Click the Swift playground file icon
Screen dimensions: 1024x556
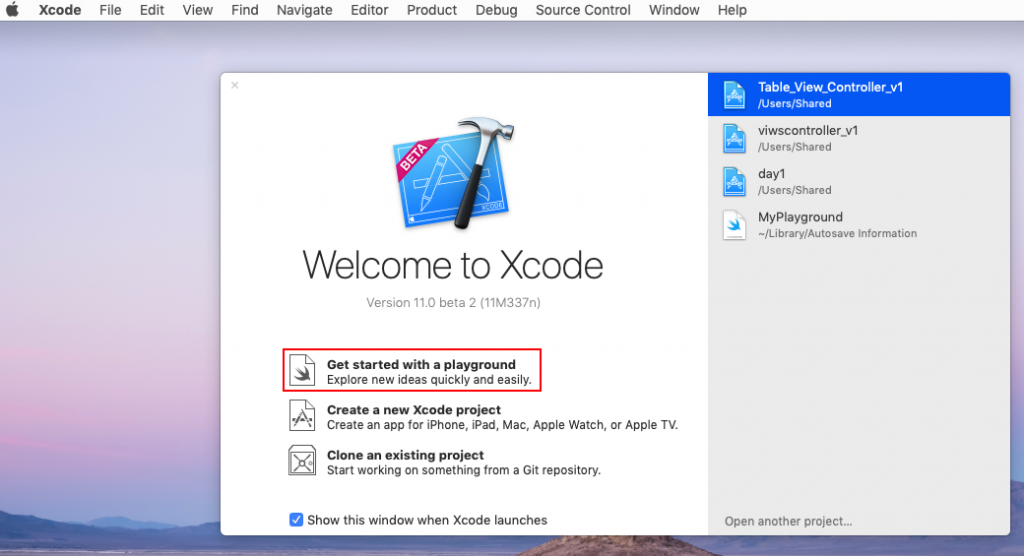tap(302, 370)
